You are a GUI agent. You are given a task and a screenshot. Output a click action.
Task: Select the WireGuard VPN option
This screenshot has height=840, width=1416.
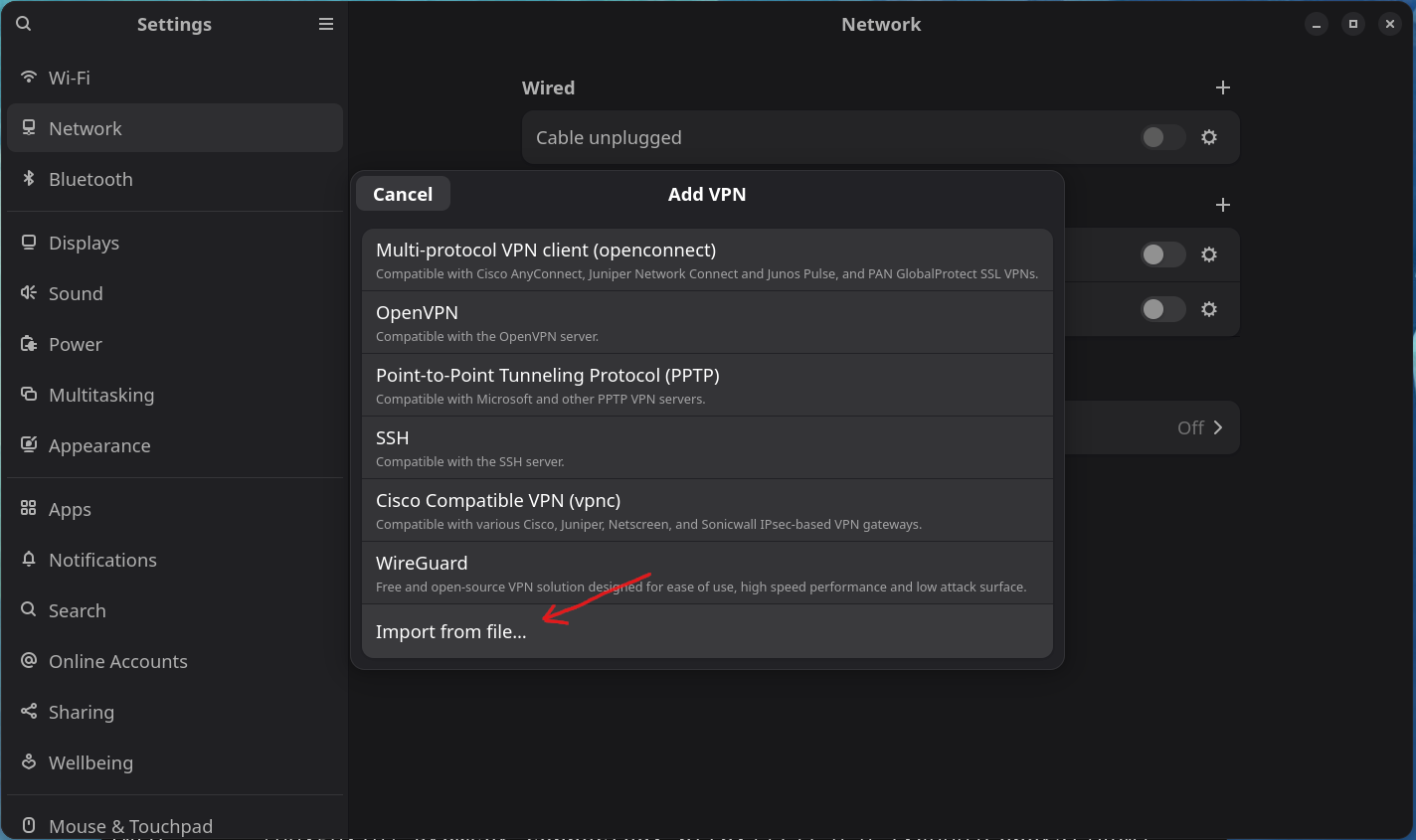[707, 574]
